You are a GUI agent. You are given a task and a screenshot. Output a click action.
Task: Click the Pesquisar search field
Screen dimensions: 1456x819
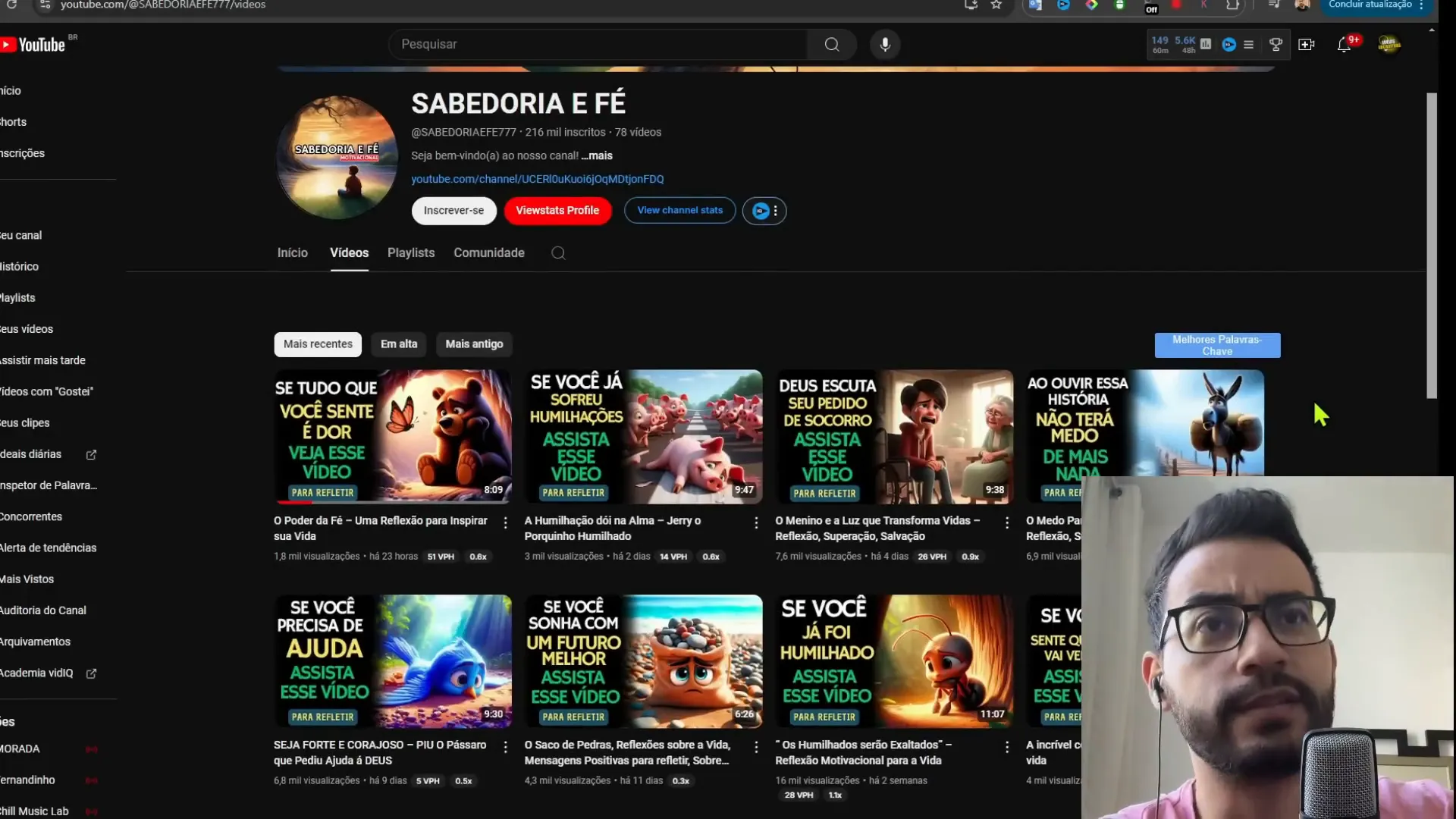599,45
